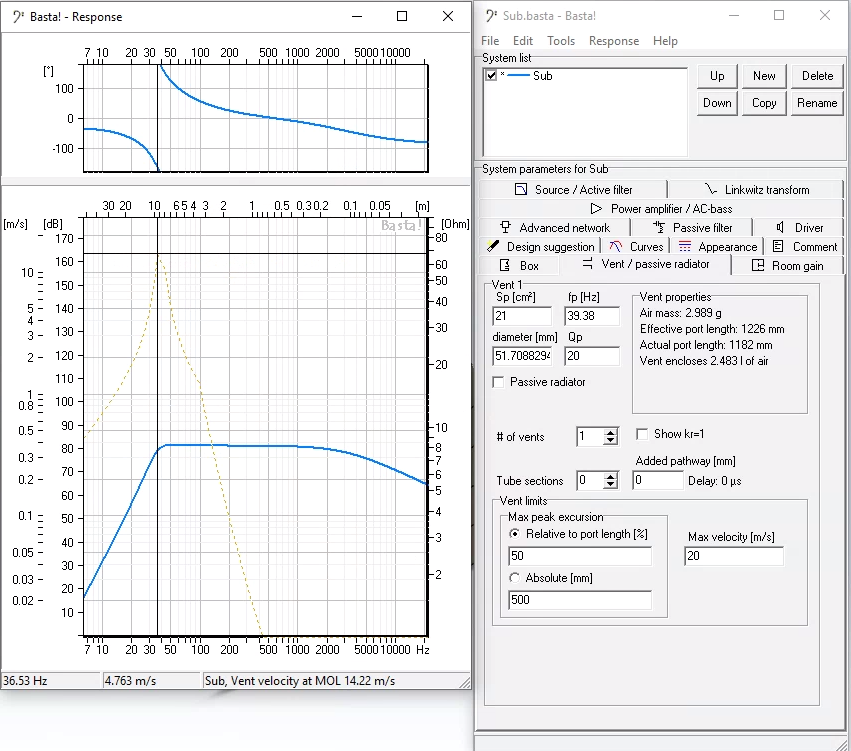
Task: Click the Appearance tab icon
Action: (x=685, y=246)
